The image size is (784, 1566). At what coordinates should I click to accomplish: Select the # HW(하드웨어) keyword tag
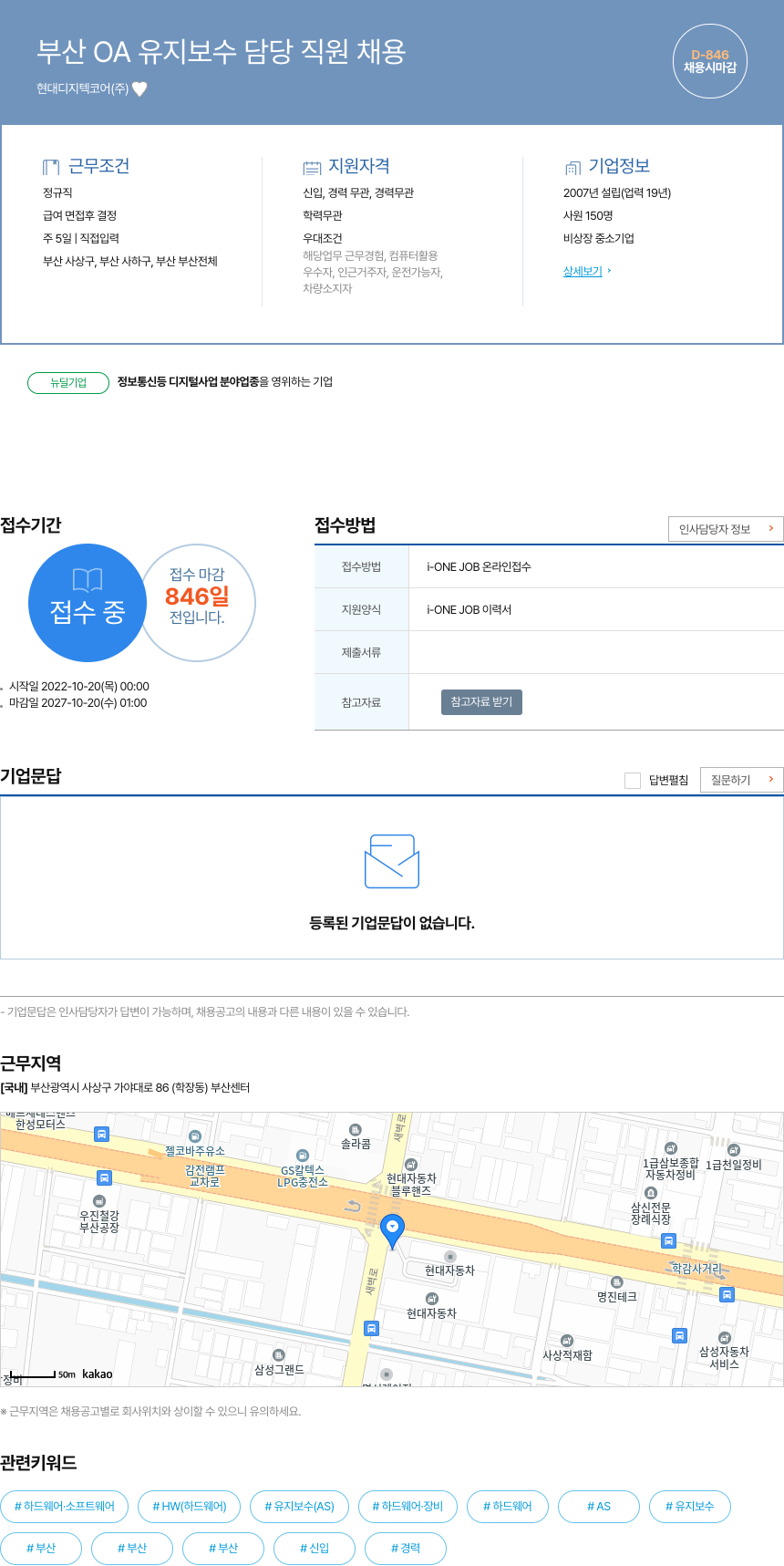tap(190, 1506)
